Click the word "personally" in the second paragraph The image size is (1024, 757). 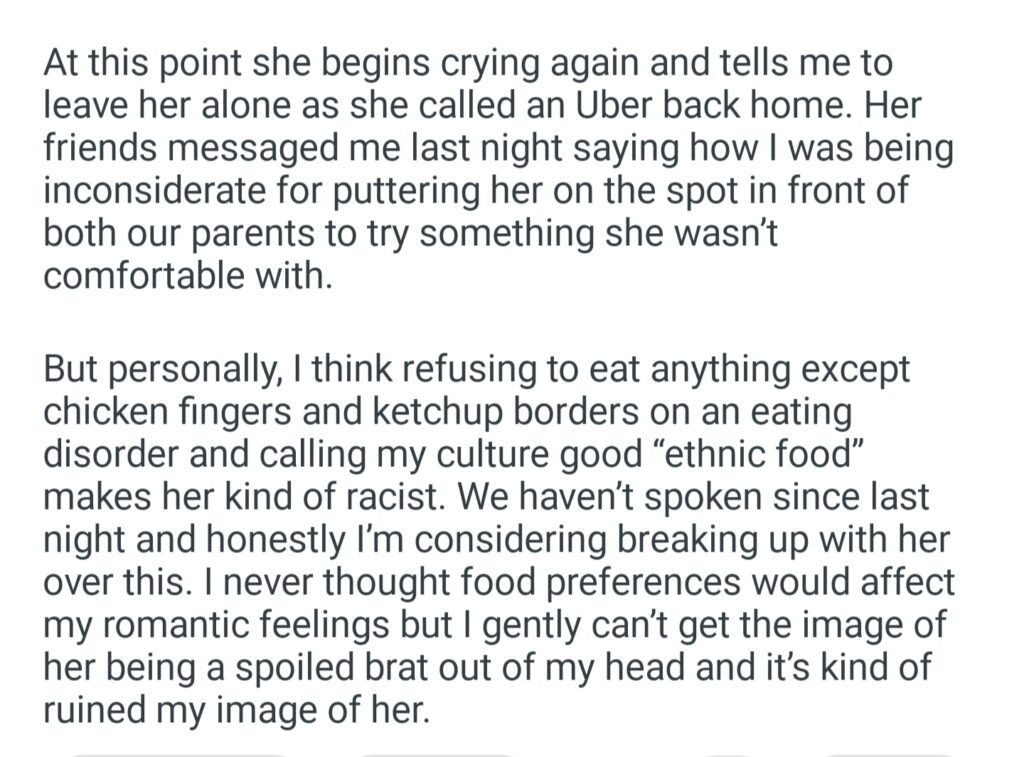[x=200, y=371]
